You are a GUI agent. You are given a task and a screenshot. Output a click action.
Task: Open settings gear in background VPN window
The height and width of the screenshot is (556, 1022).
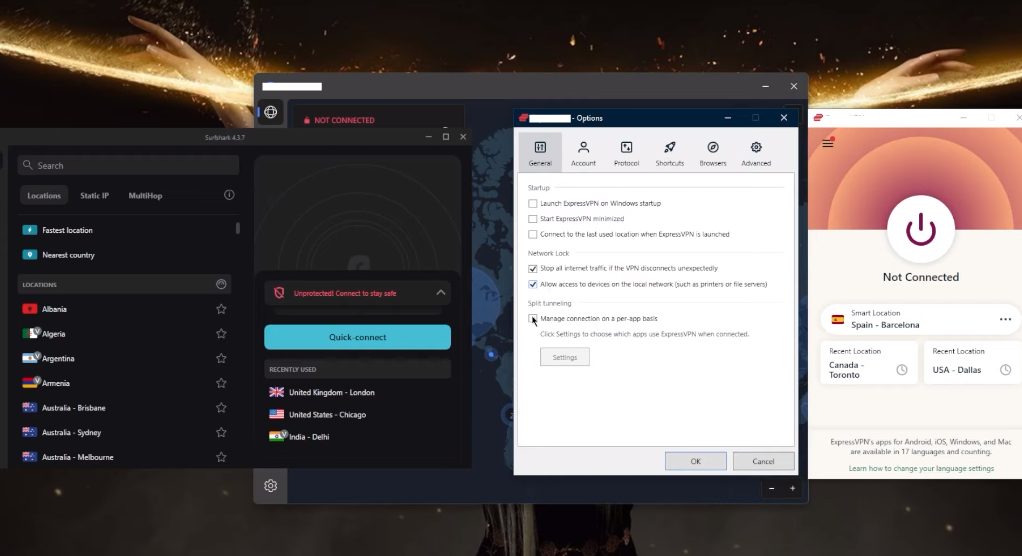click(270, 486)
